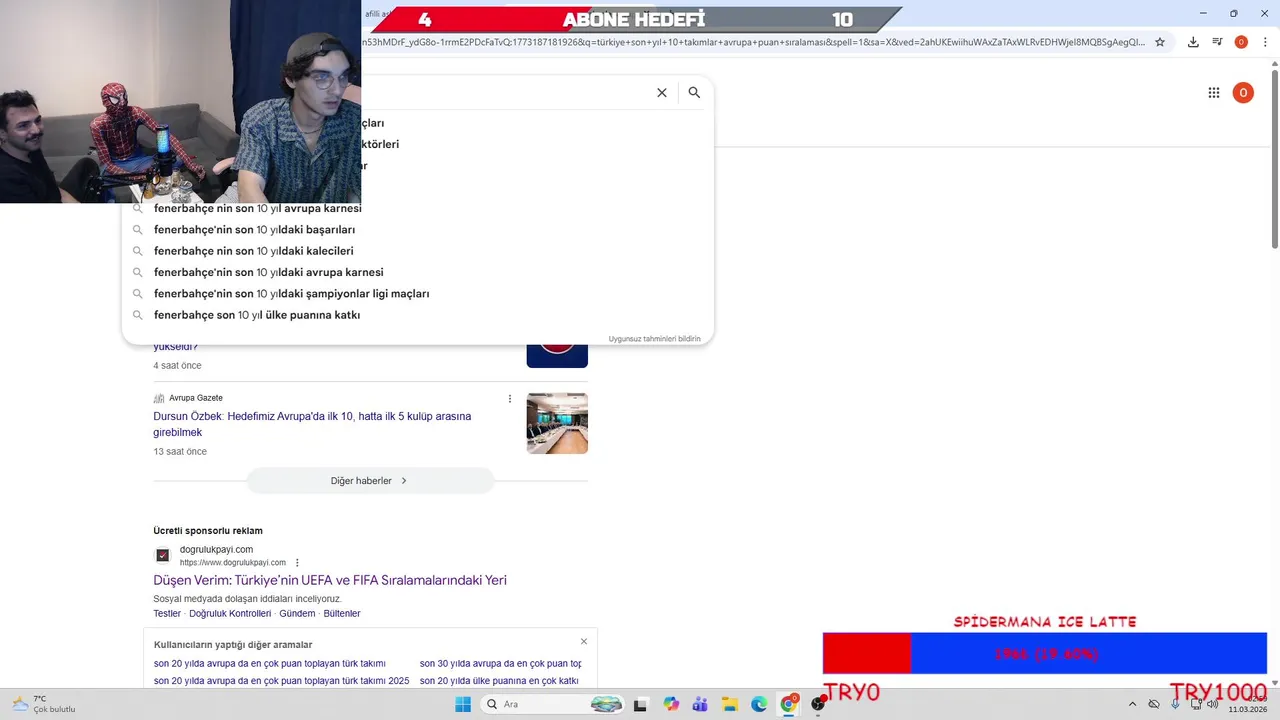Image resolution: width=1280 pixels, height=720 pixels.
Task: Select suggestion 'fenerbahçe'nin son 10 yıldaki başarıları'
Action: (x=254, y=229)
